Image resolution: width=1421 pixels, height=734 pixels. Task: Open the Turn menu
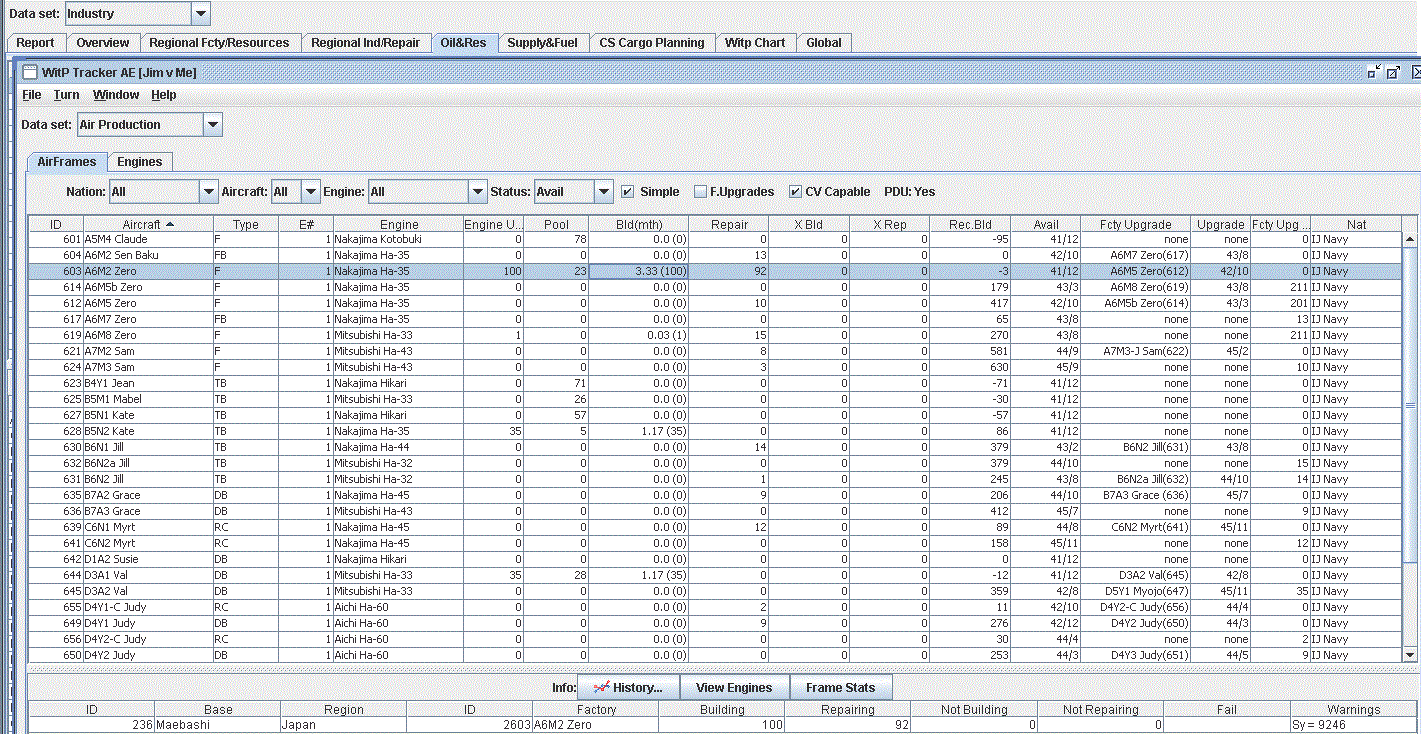[66, 95]
